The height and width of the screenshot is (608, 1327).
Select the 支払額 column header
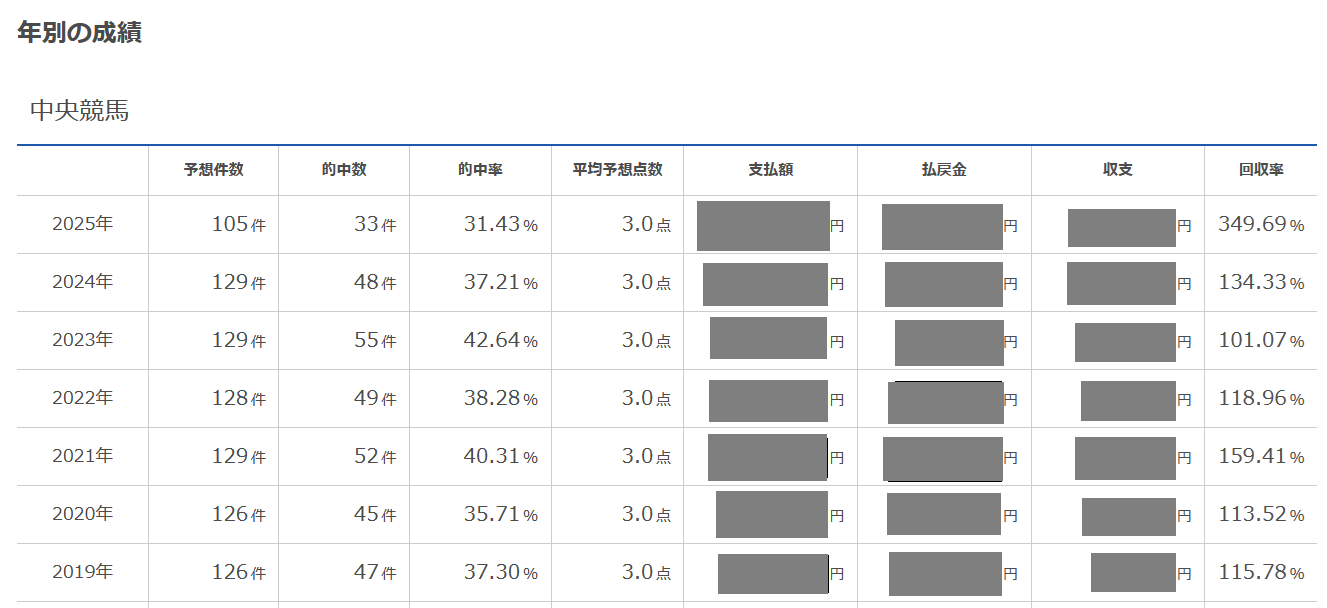pos(770,170)
